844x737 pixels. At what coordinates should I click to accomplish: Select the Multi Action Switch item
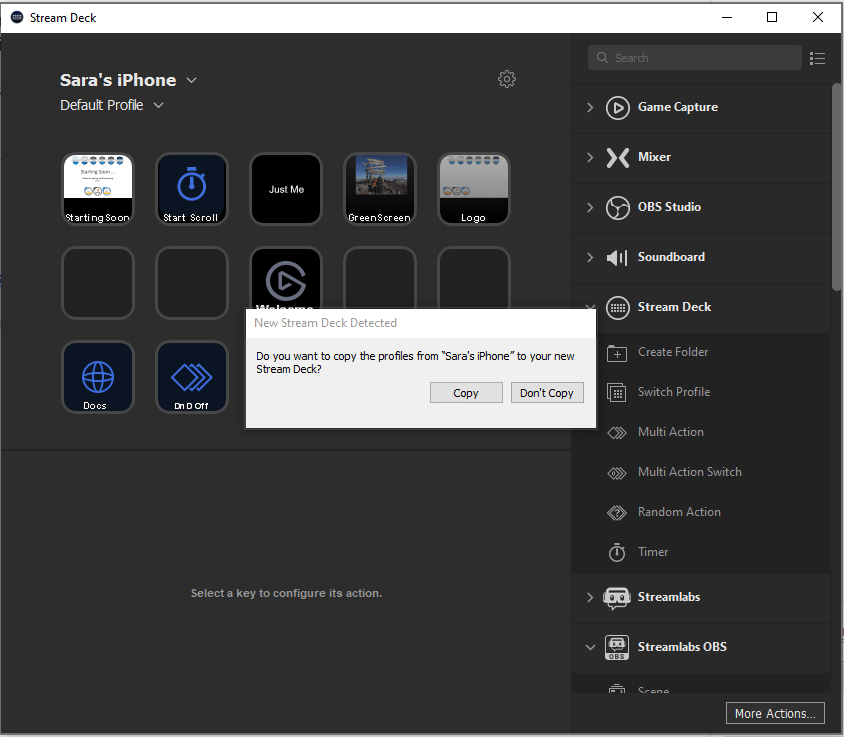689,472
